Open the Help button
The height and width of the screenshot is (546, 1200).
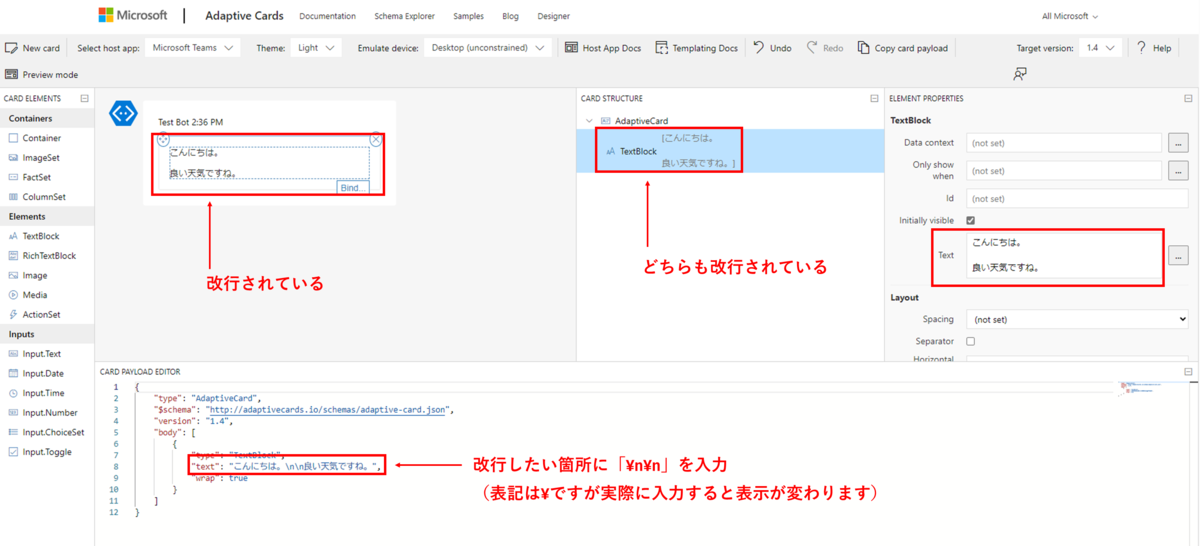[1154, 48]
